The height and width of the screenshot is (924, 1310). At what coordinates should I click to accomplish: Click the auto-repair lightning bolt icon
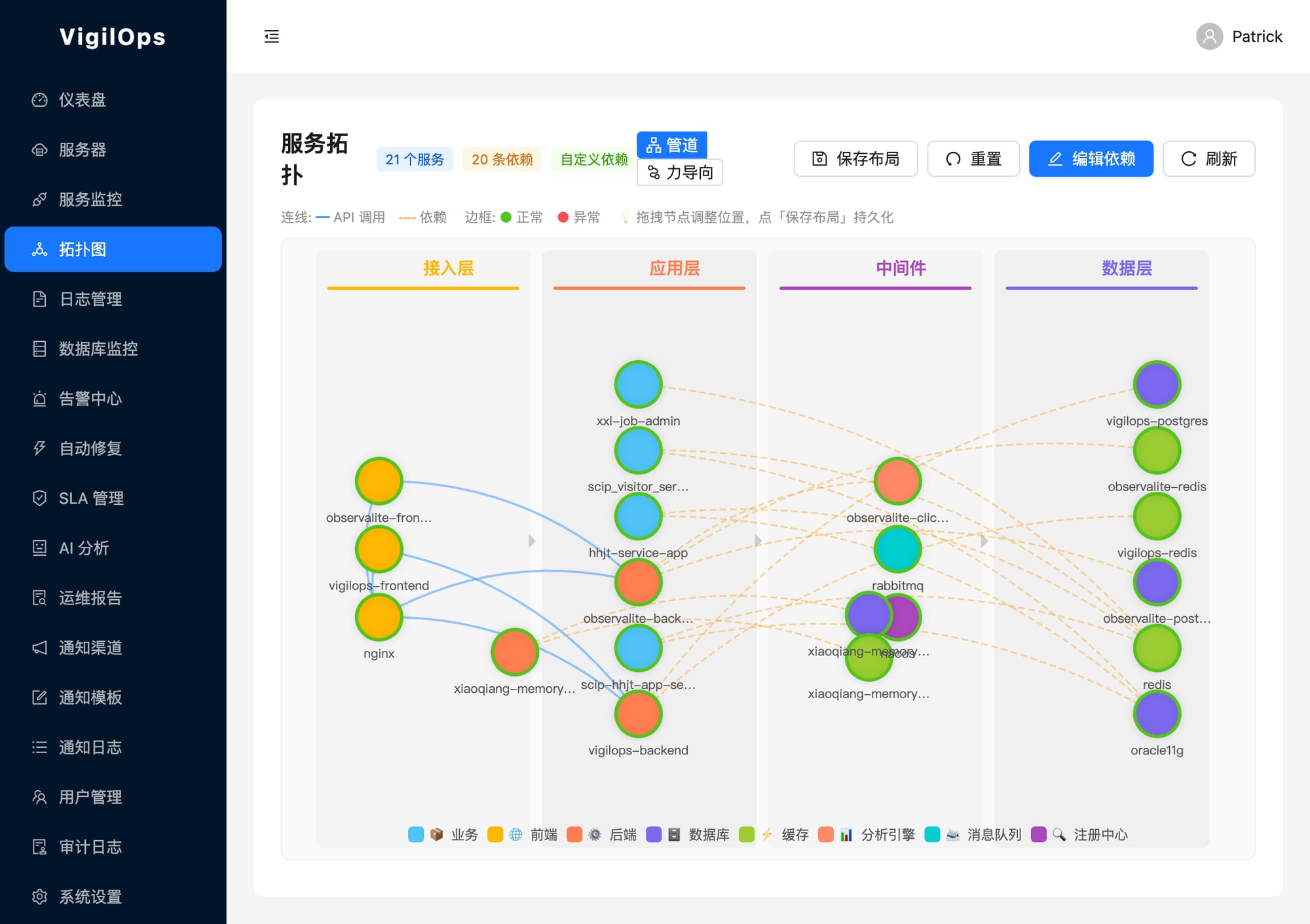(x=39, y=448)
